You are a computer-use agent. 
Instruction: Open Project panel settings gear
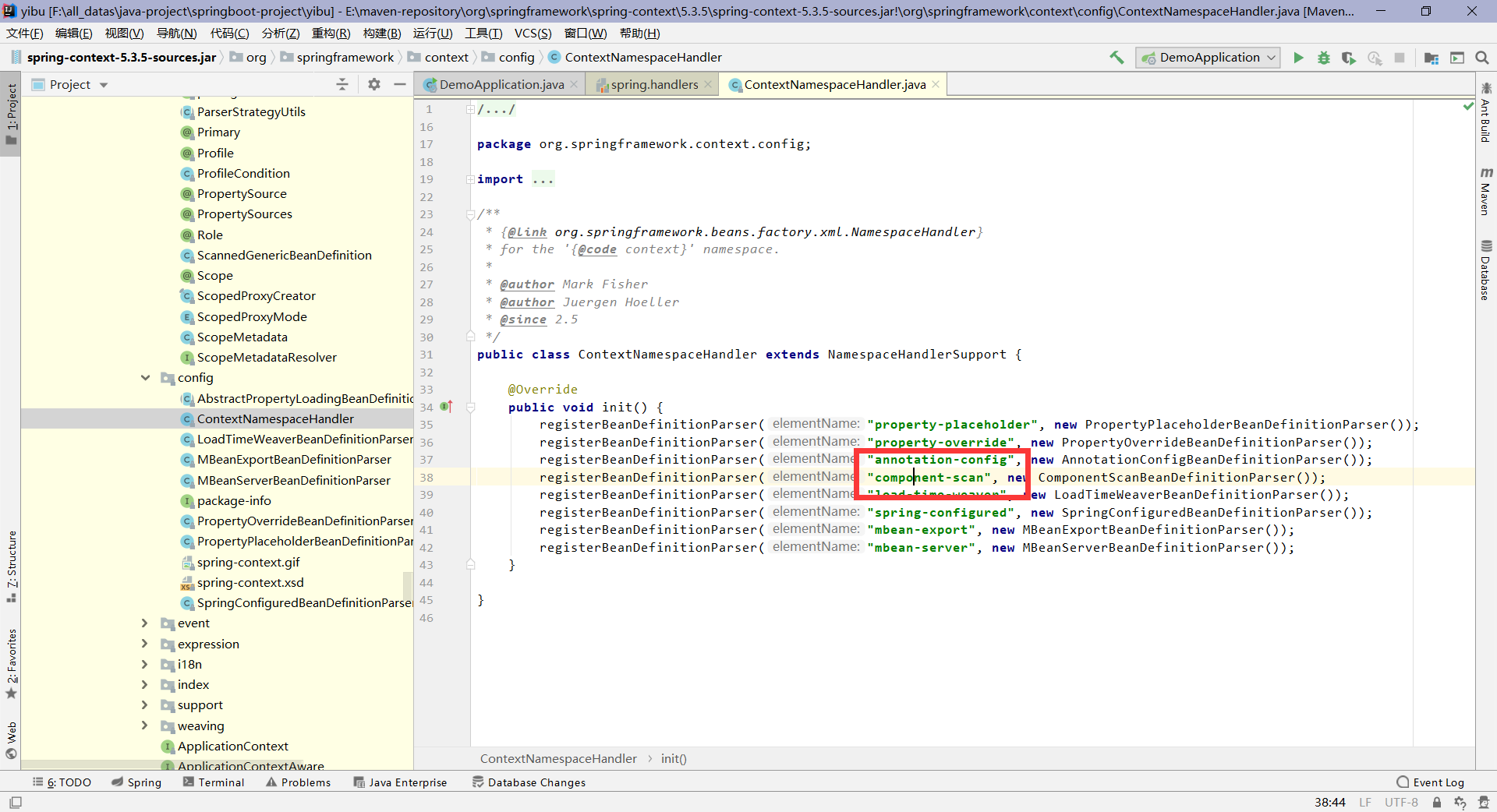click(374, 84)
